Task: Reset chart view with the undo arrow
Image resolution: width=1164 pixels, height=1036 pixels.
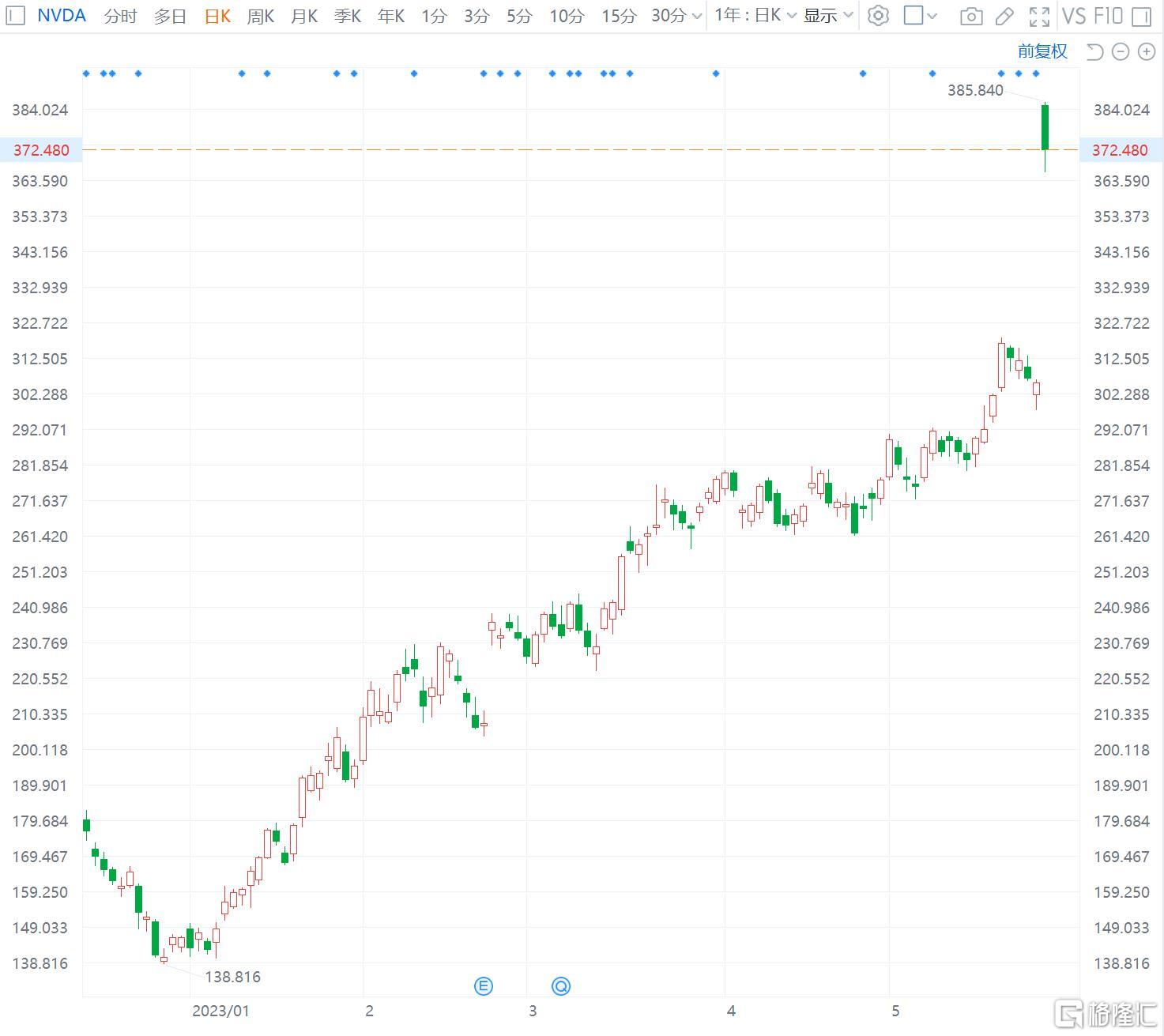Action: [1094, 51]
